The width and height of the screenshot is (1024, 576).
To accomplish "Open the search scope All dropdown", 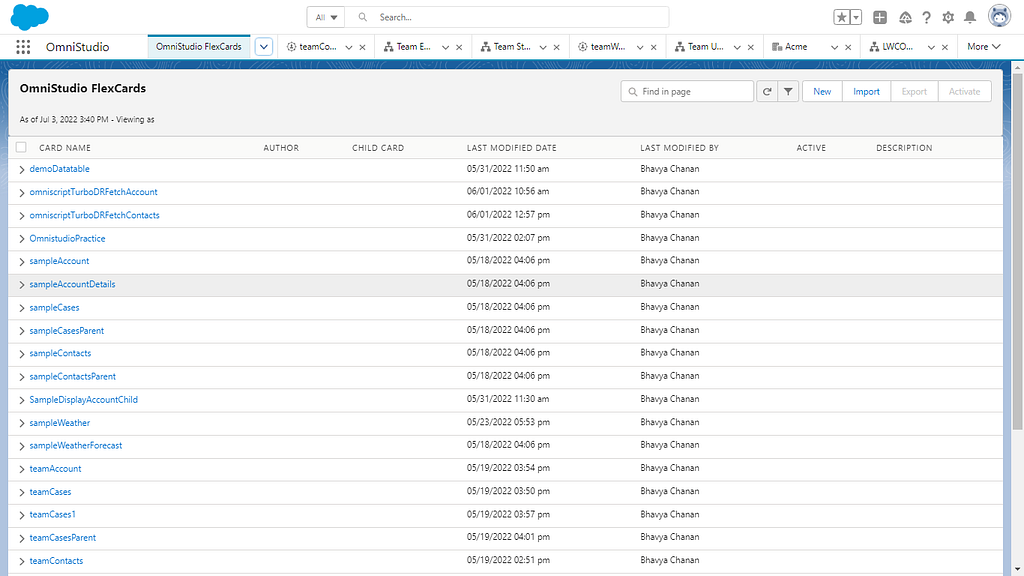I will [325, 18].
